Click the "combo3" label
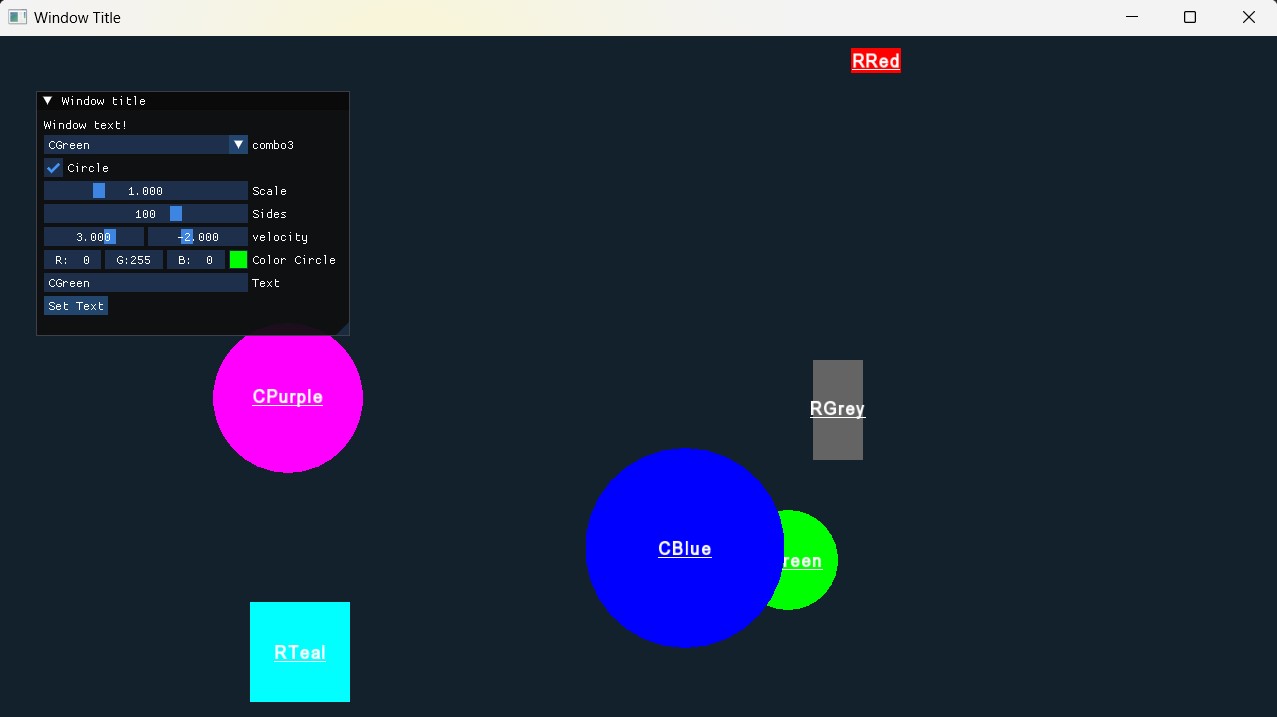Image resolution: width=1277 pixels, height=717 pixels. tap(273, 145)
